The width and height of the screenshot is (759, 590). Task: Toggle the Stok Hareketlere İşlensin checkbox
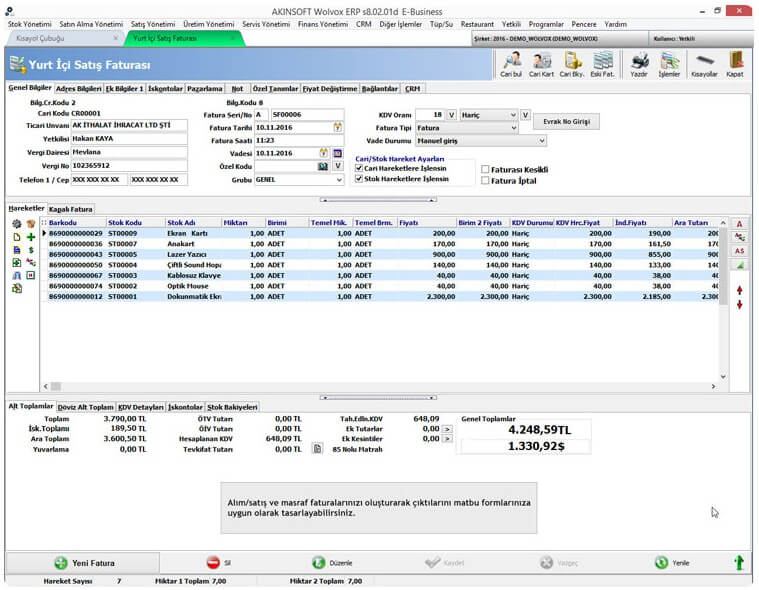tap(359, 179)
